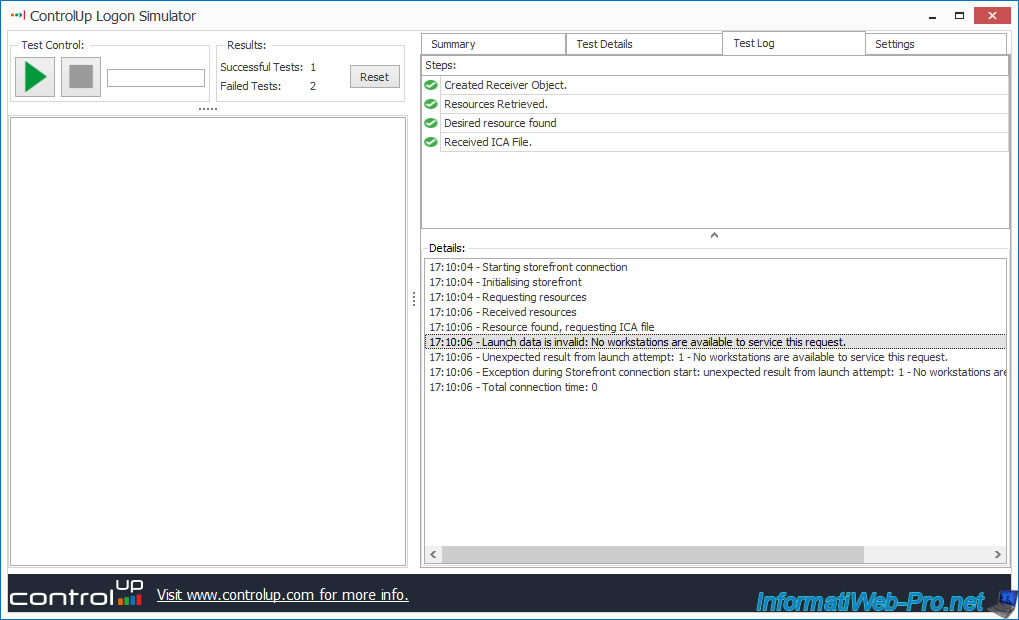Screen dimensions: 1019x620
Task: Collapse the Steps panel using the up chevron
Action: tap(714, 235)
